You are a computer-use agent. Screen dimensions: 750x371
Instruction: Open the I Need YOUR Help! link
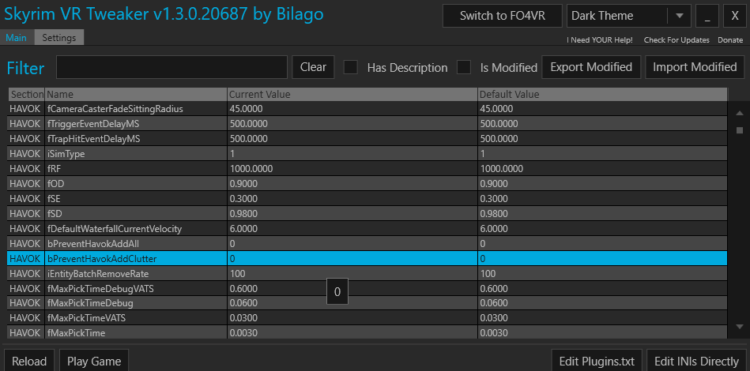[x=600, y=40]
